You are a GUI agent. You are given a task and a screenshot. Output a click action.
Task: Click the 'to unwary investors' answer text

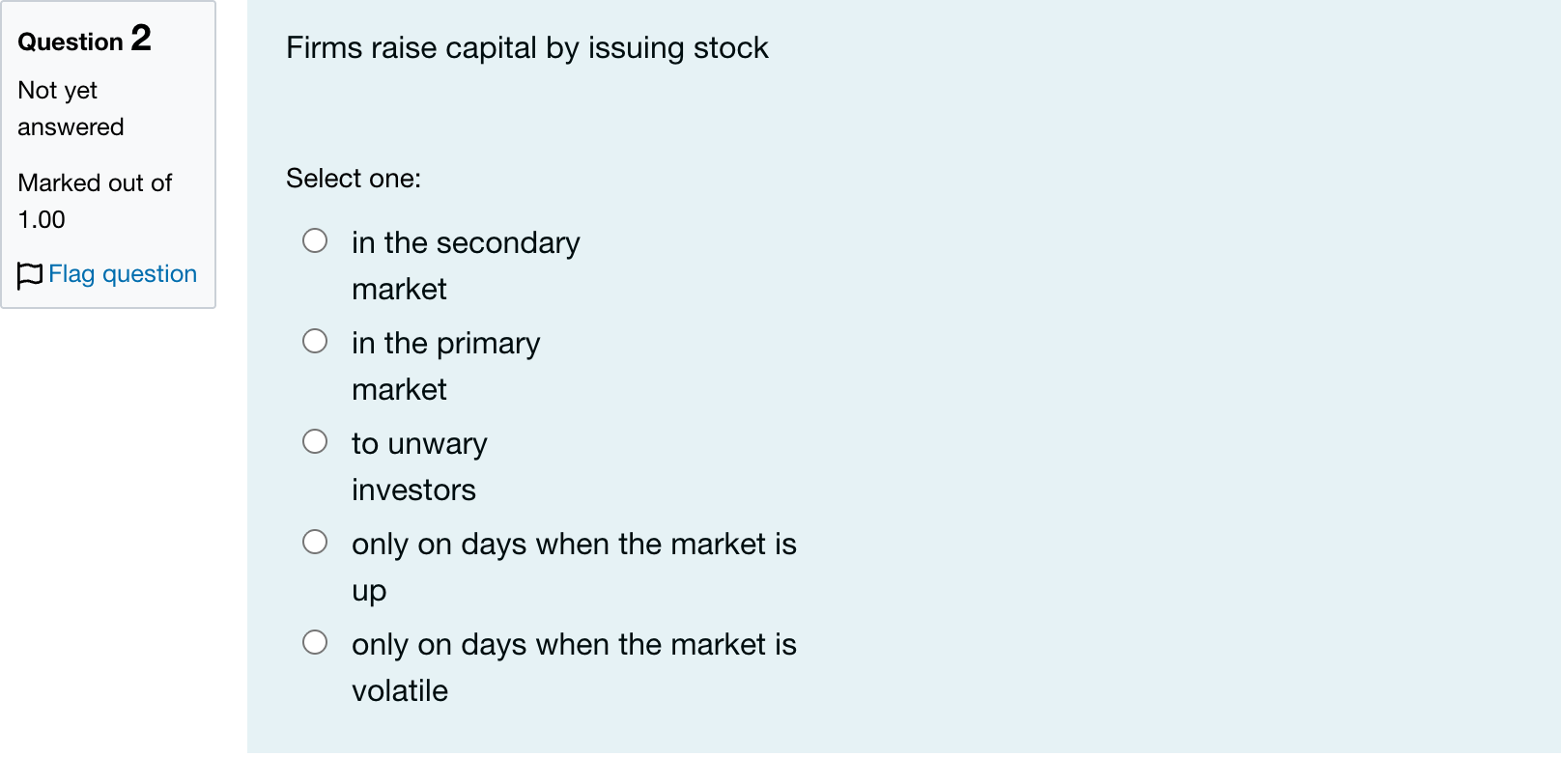point(419,466)
